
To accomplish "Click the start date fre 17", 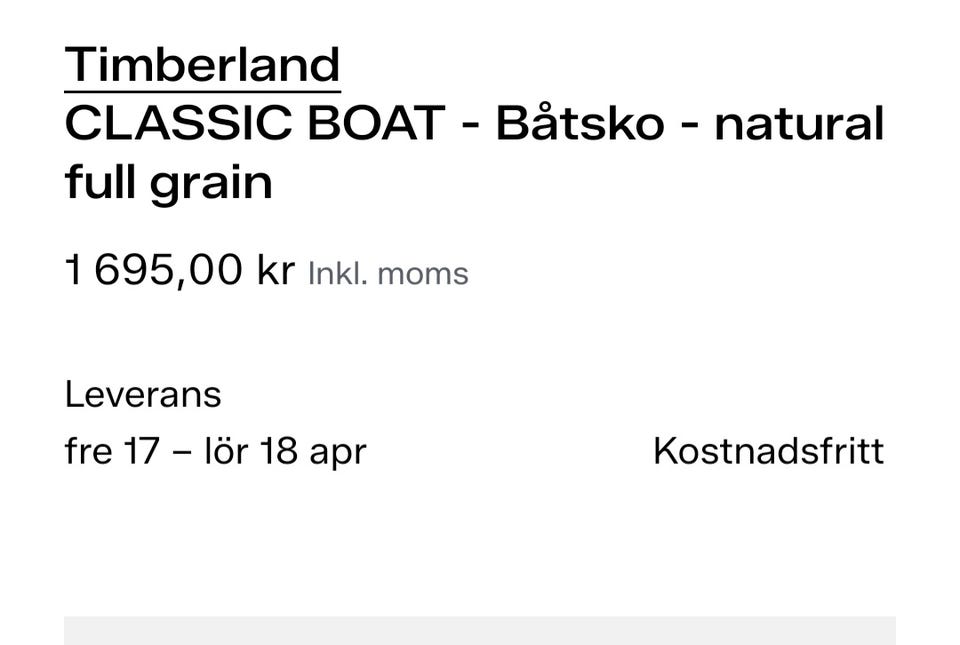I will click(x=111, y=451).
